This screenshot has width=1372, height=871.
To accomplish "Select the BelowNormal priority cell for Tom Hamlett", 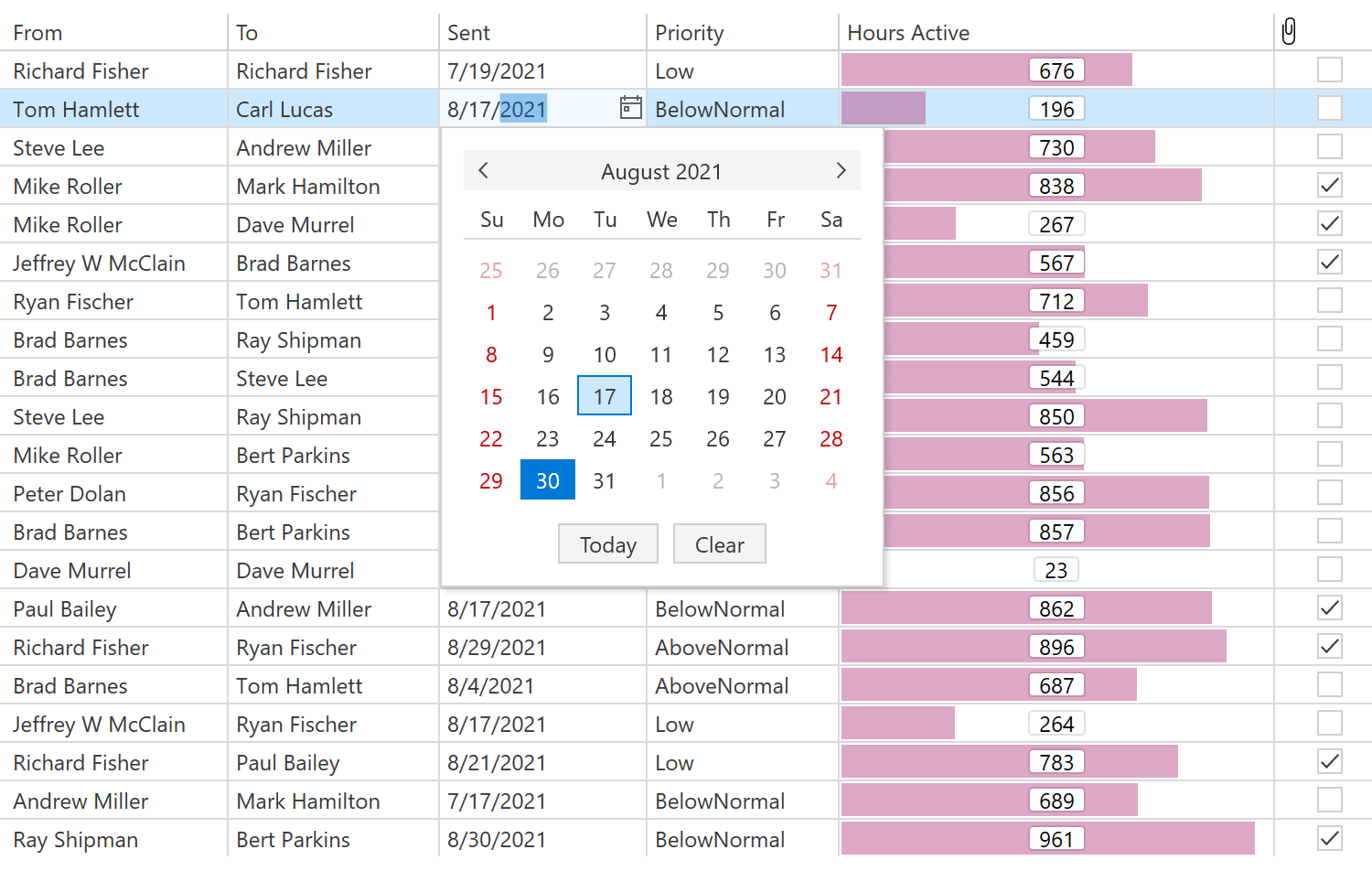I will tap(721, 110).
